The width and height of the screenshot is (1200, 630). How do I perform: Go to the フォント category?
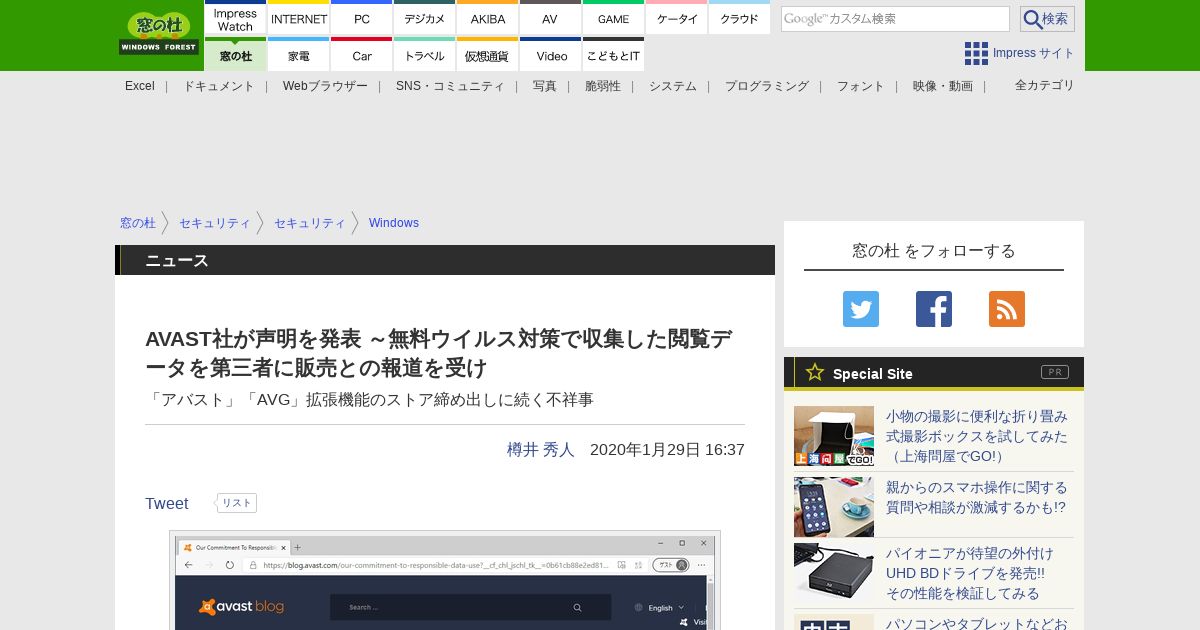[861, 86]
